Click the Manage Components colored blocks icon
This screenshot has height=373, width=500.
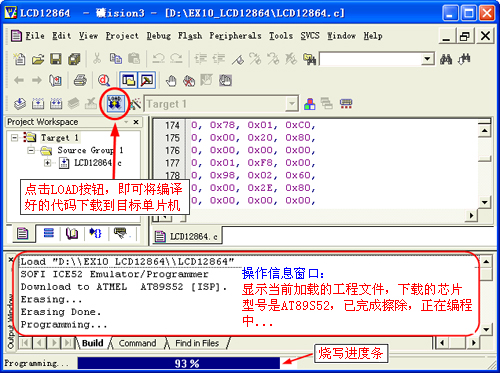[x=310, y=104]
